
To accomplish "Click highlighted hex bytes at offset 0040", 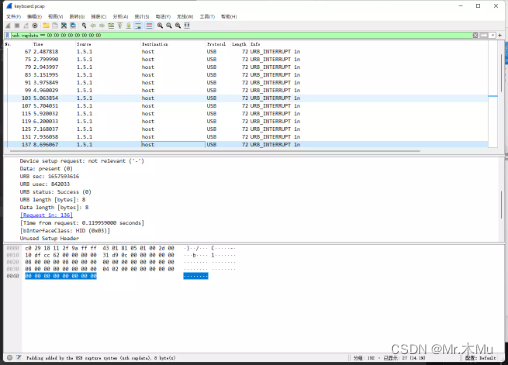I will tap(61, 276).
